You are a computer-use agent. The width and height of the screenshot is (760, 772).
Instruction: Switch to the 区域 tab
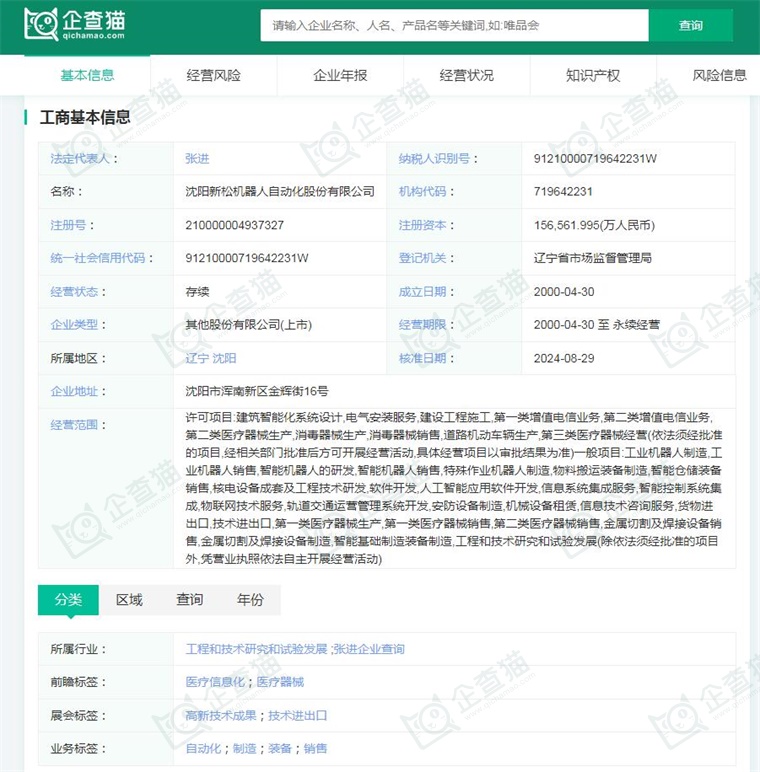129,600
